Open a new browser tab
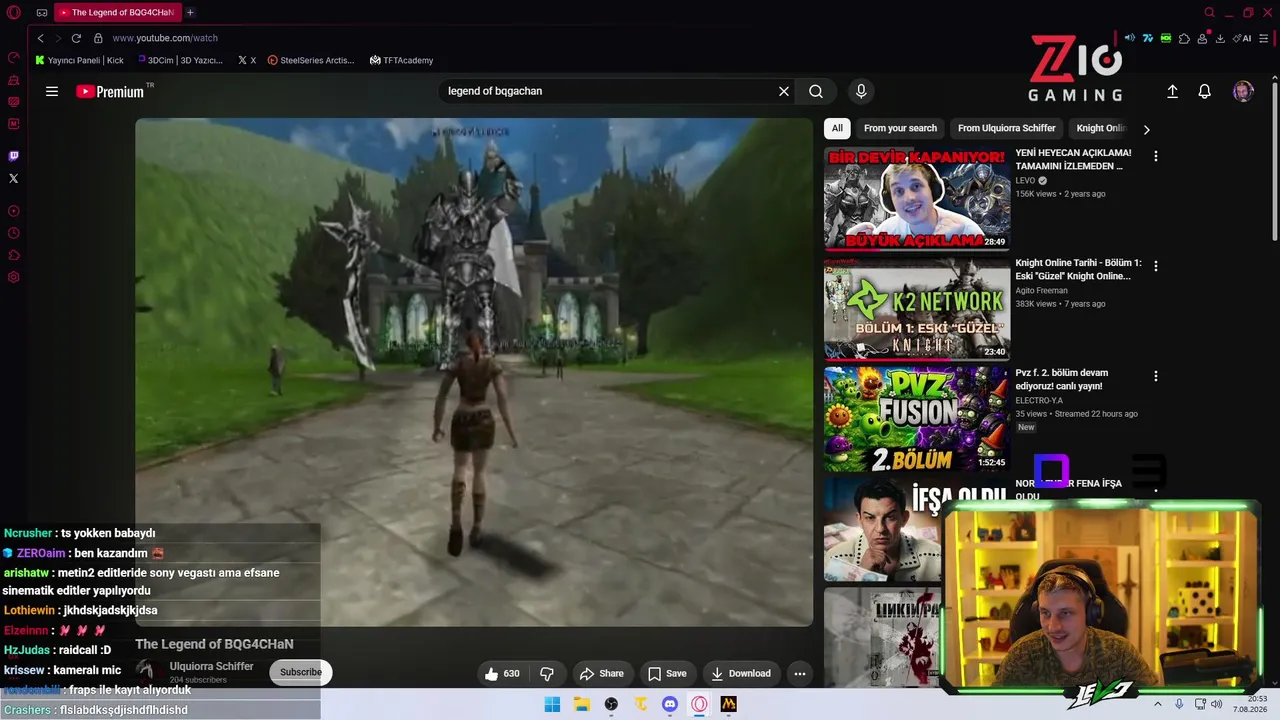 click(190, 13)
